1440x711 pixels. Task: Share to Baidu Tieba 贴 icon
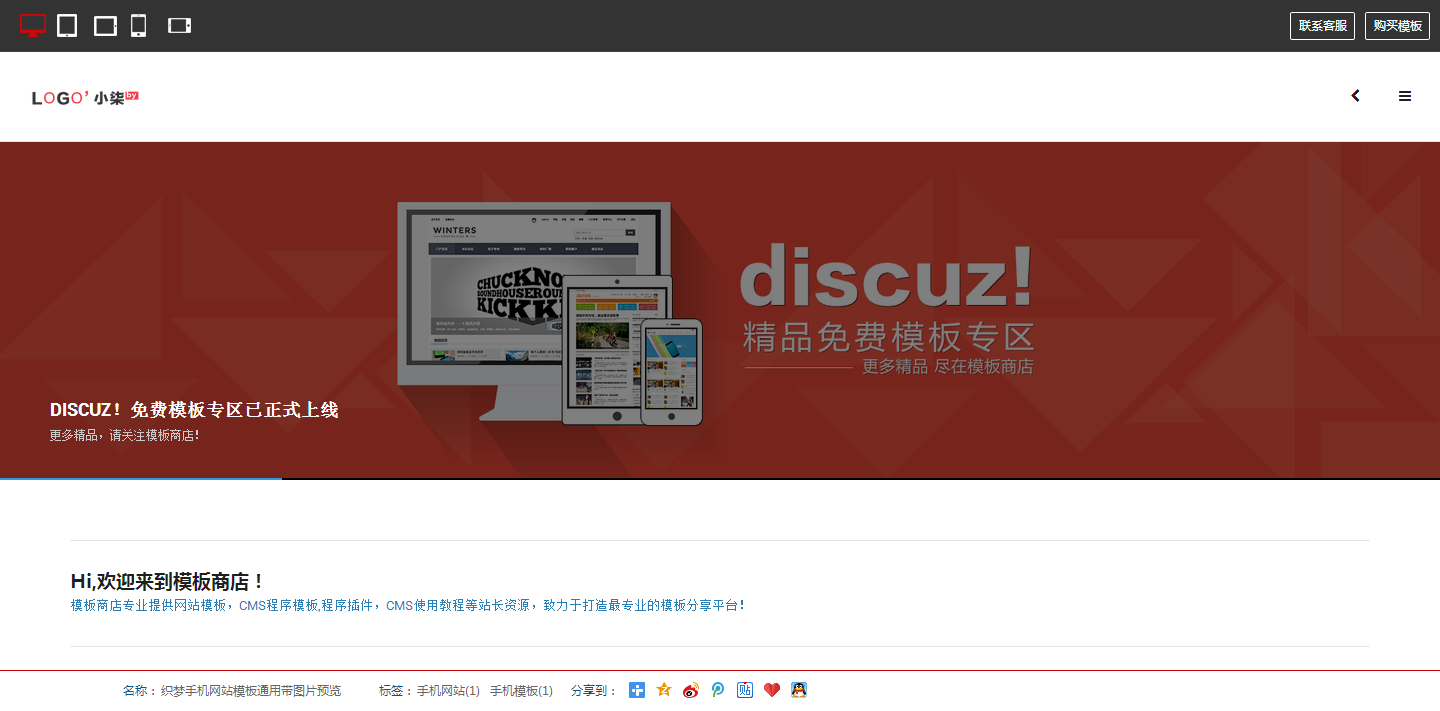pos(745,690)
